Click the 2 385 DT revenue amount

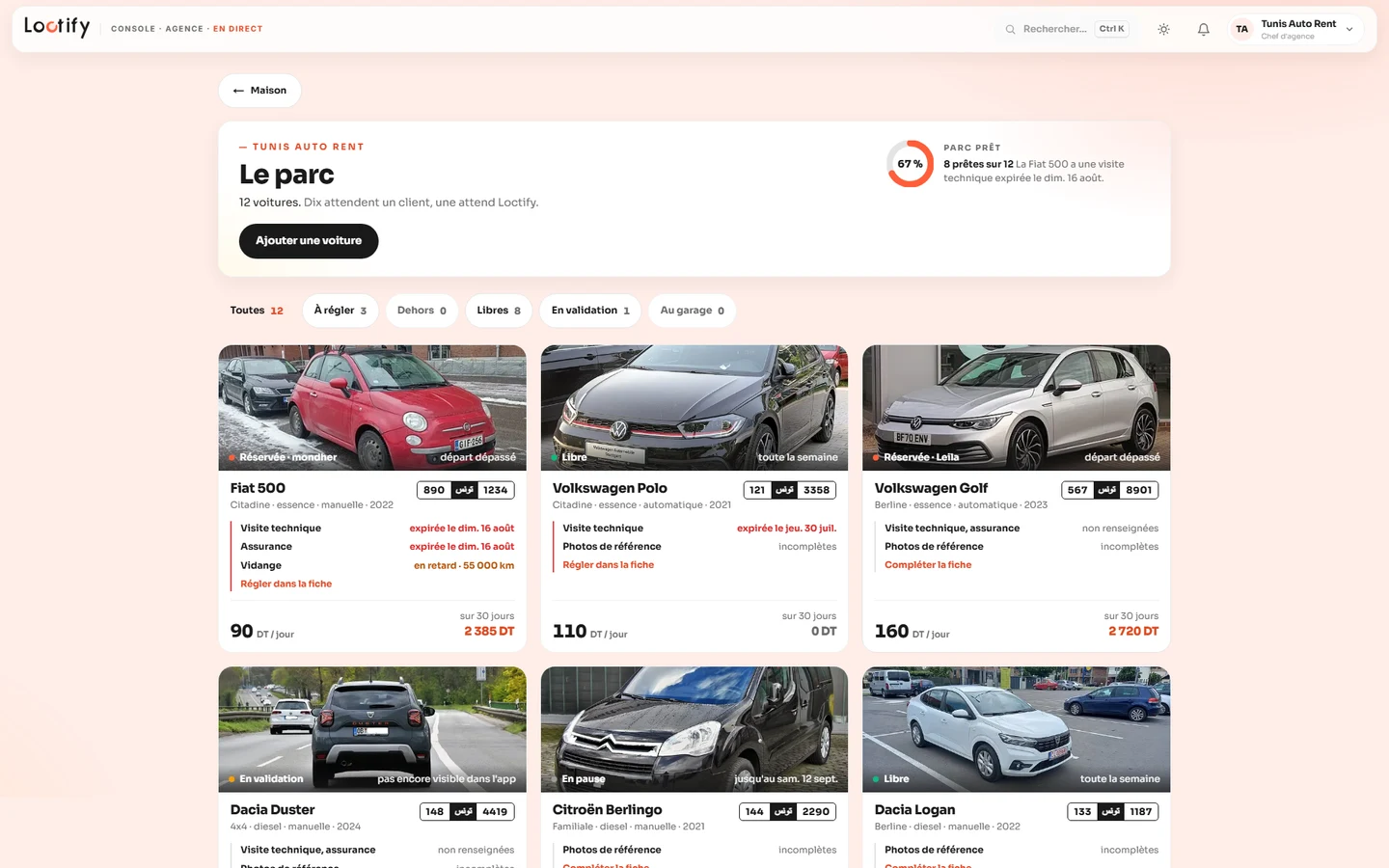pos(489,632)
